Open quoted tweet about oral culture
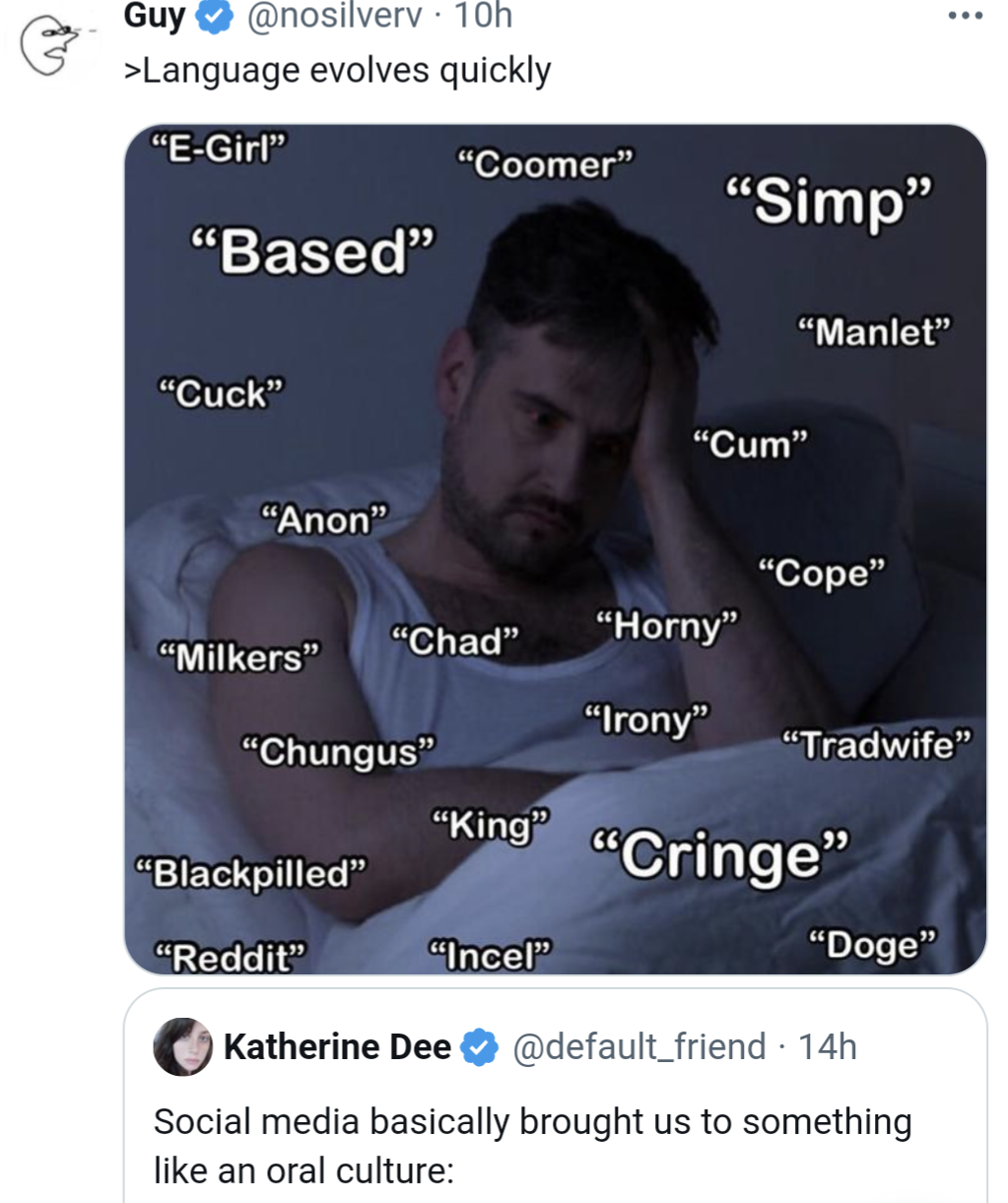This screenshot has width=1008, height=1203. (532, 1145)
